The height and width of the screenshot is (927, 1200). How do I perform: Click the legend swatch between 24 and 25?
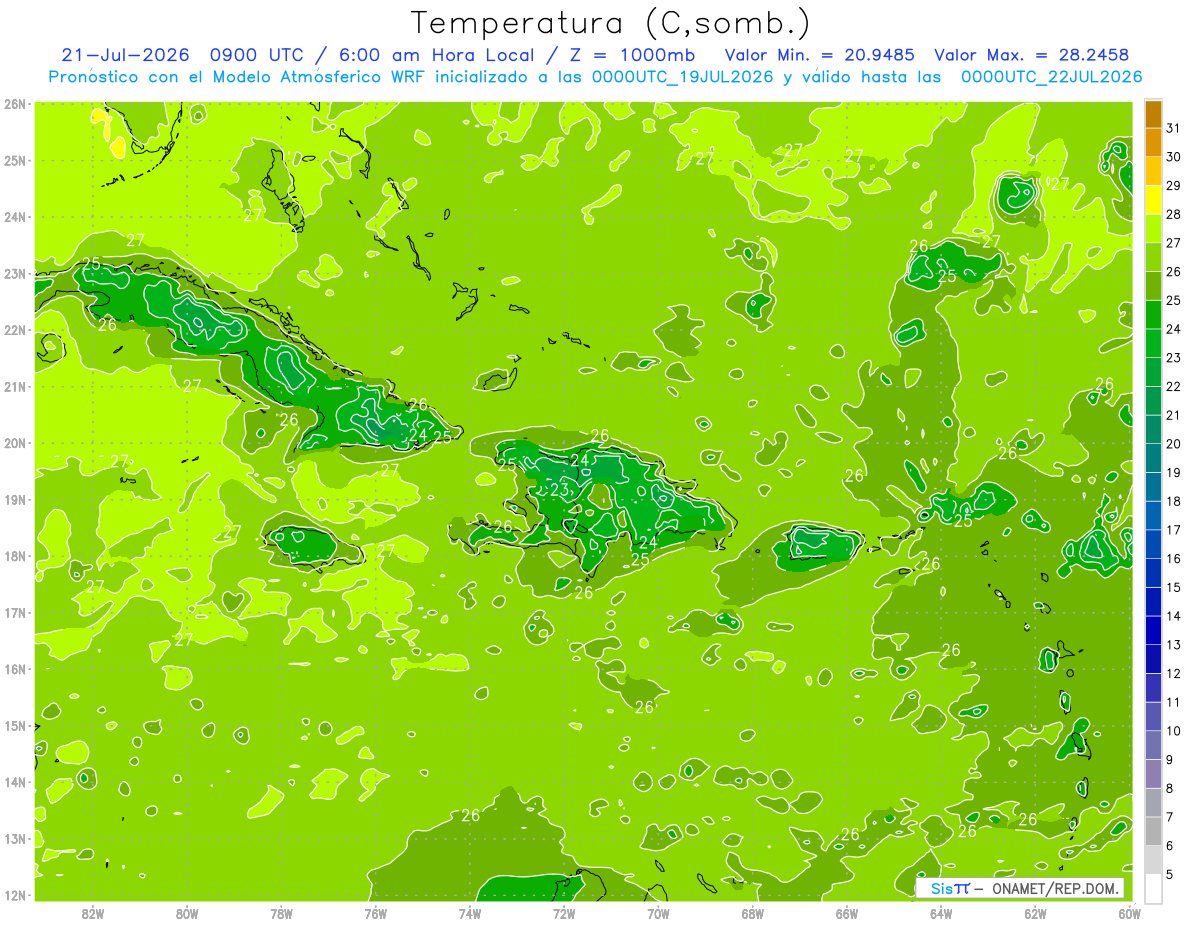click(x=1153, y=315)
